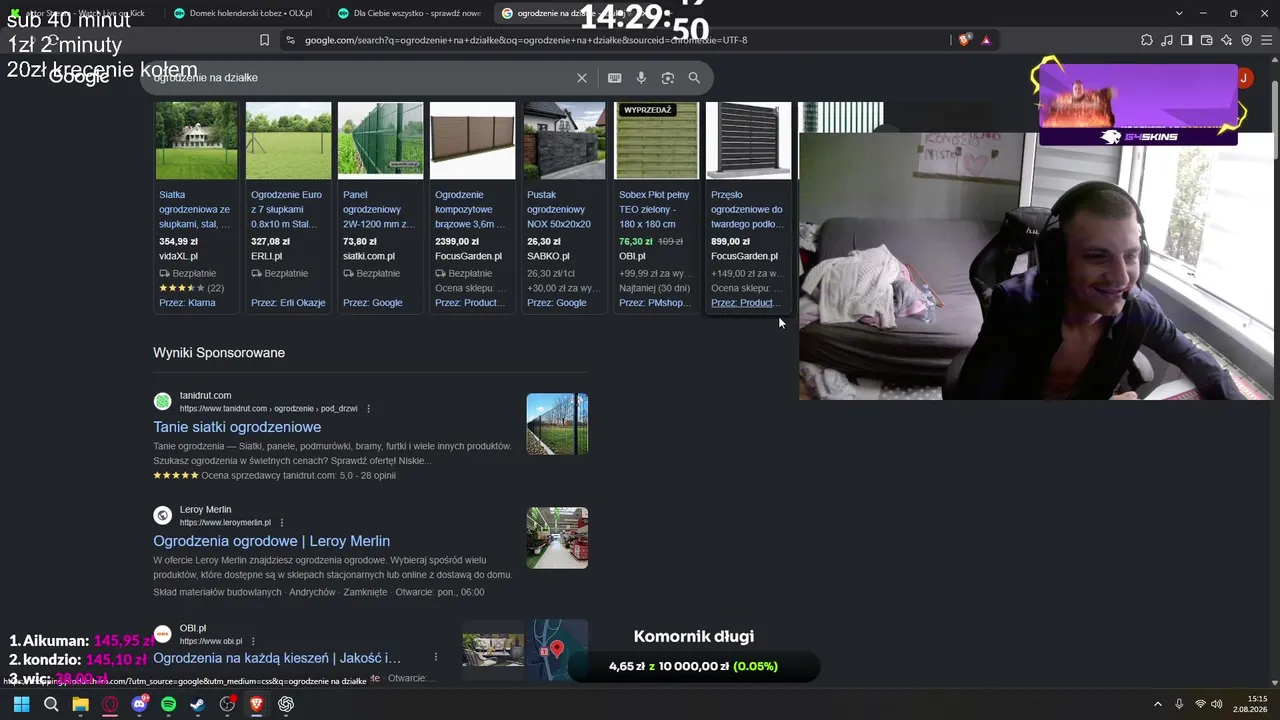Open Spotify from the taskbar
The width and height of the screenshot is (1280, 720).
coord(168,704)
